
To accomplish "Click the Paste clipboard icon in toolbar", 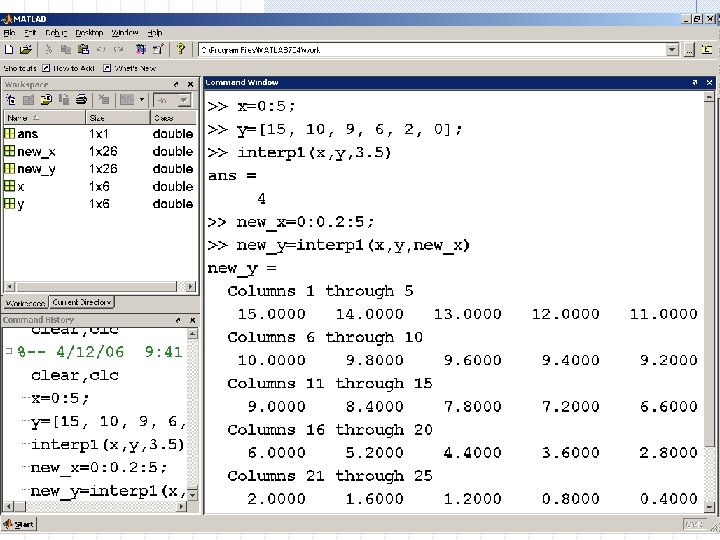I will tap(83, 49).
